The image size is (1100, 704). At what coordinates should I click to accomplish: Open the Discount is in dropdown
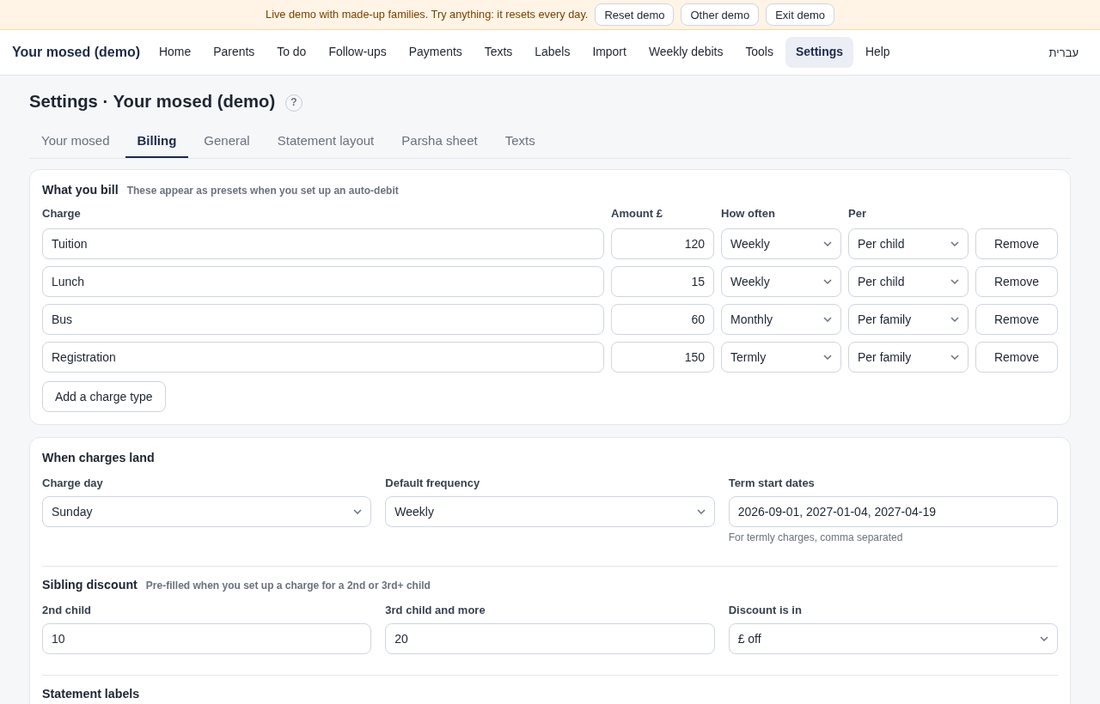(892, 639)
